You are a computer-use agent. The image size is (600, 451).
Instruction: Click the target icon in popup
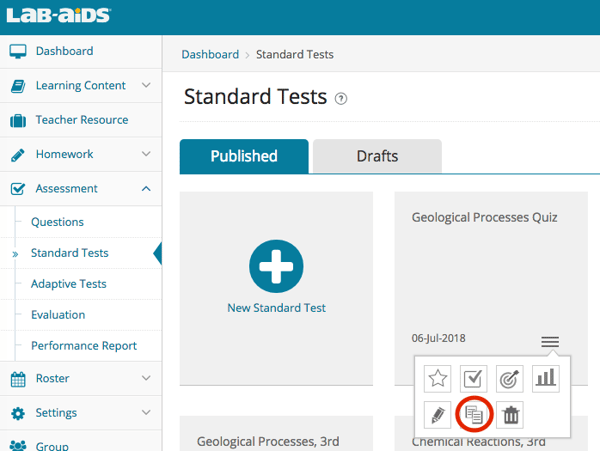pyautogui.click(x=509, y=378)
